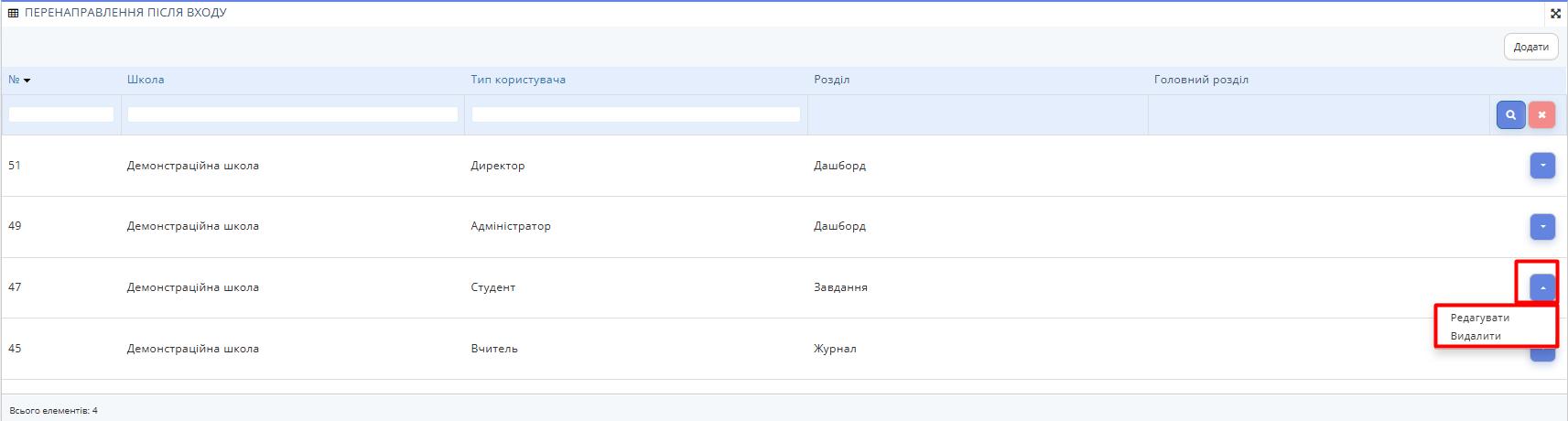
Task: Click the Головний розділ column header
Action: (1201, 80)
